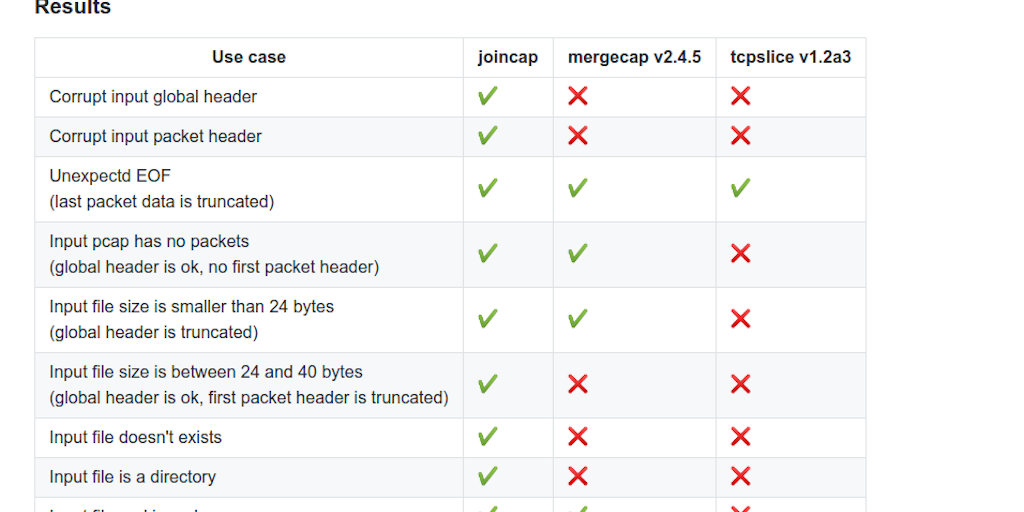Viewport: 1024px width, 512px height.
Task: Click tcpslice red cross for corrupt packet header
Action: (x=740, y=136)
